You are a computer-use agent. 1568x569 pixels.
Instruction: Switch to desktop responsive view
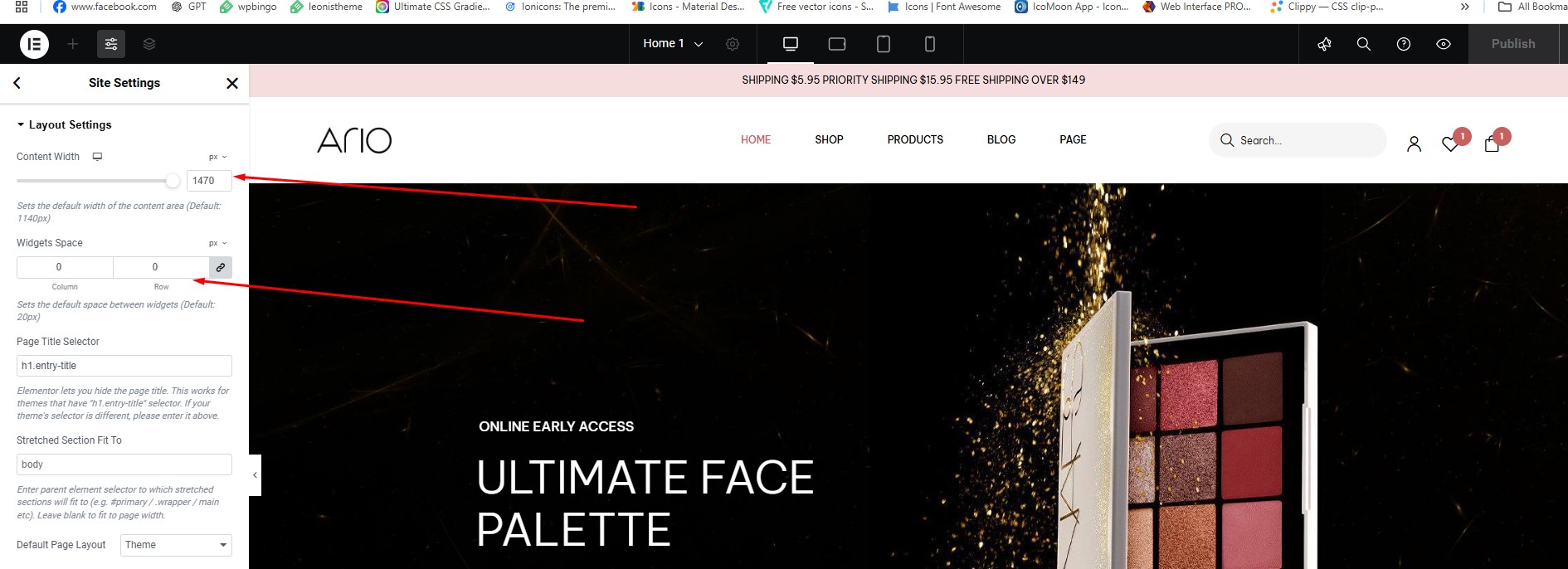pyautogui.click(x=791, y=44)
